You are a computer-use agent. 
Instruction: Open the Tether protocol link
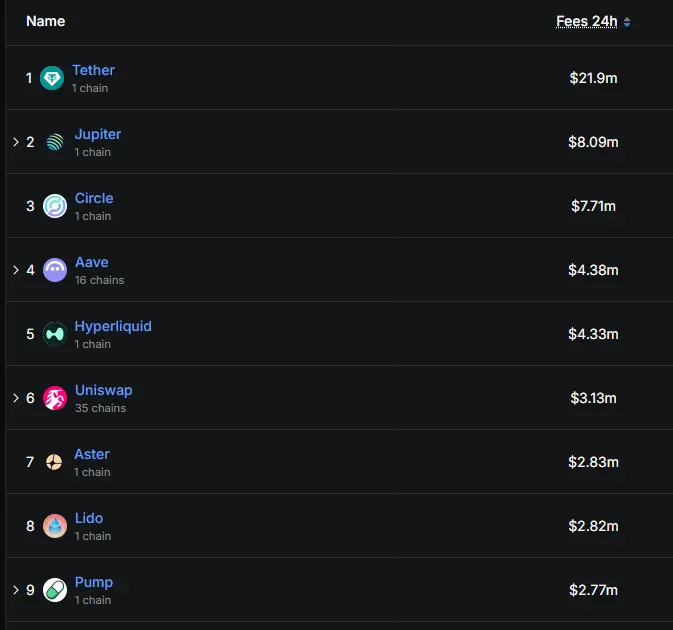(93, 70)
